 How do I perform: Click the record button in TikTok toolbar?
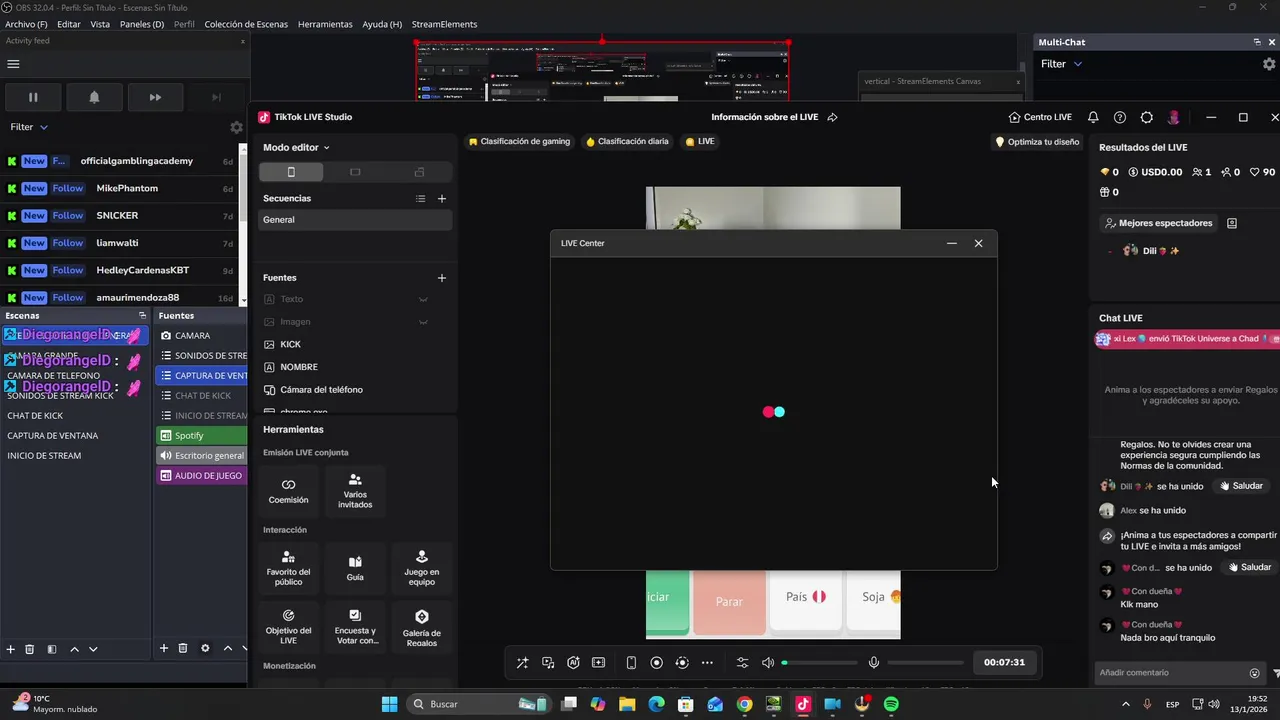(x=657, y=662)
